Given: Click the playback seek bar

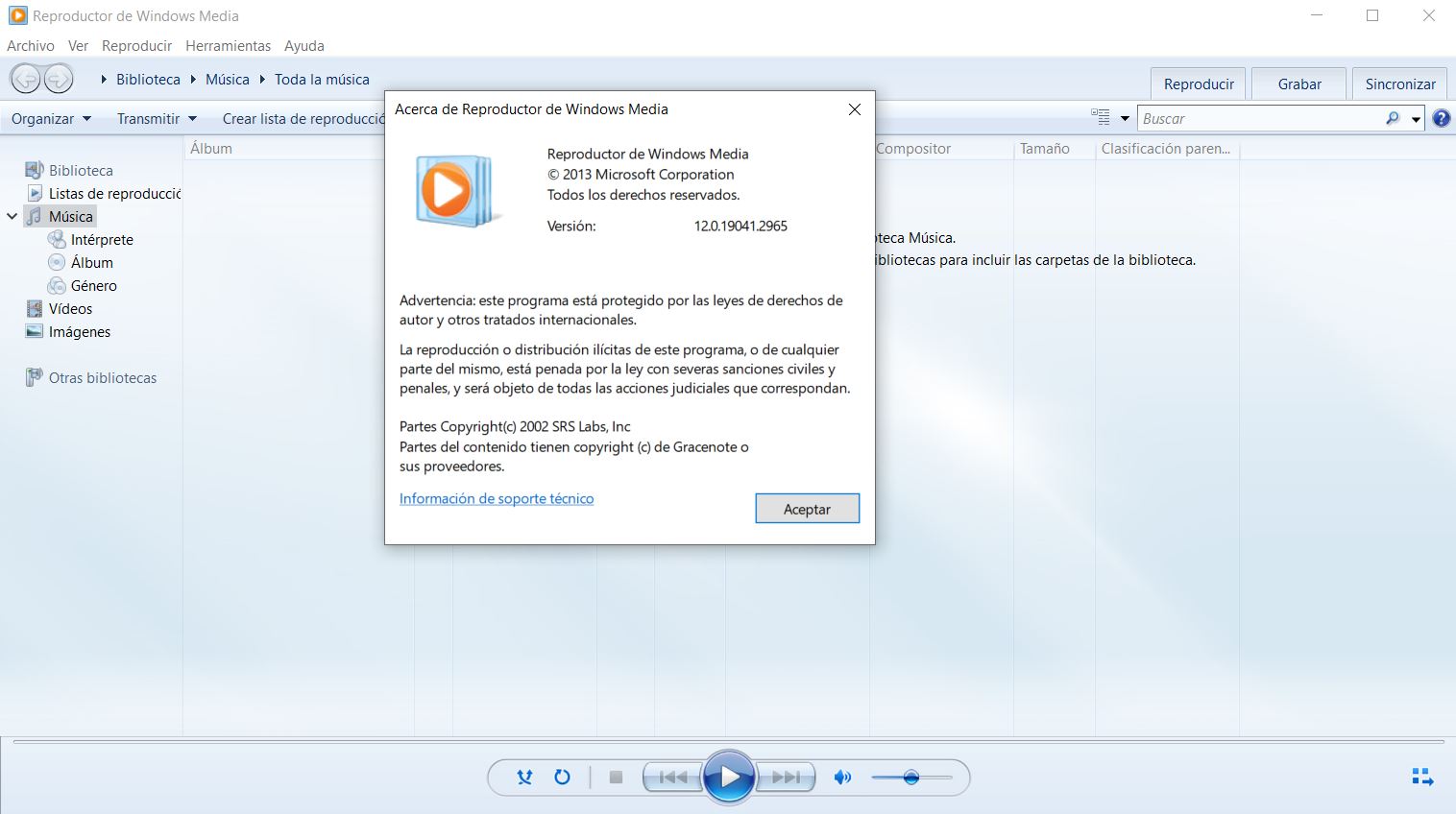Looking at the screenshot, I should tap(728, 742).
